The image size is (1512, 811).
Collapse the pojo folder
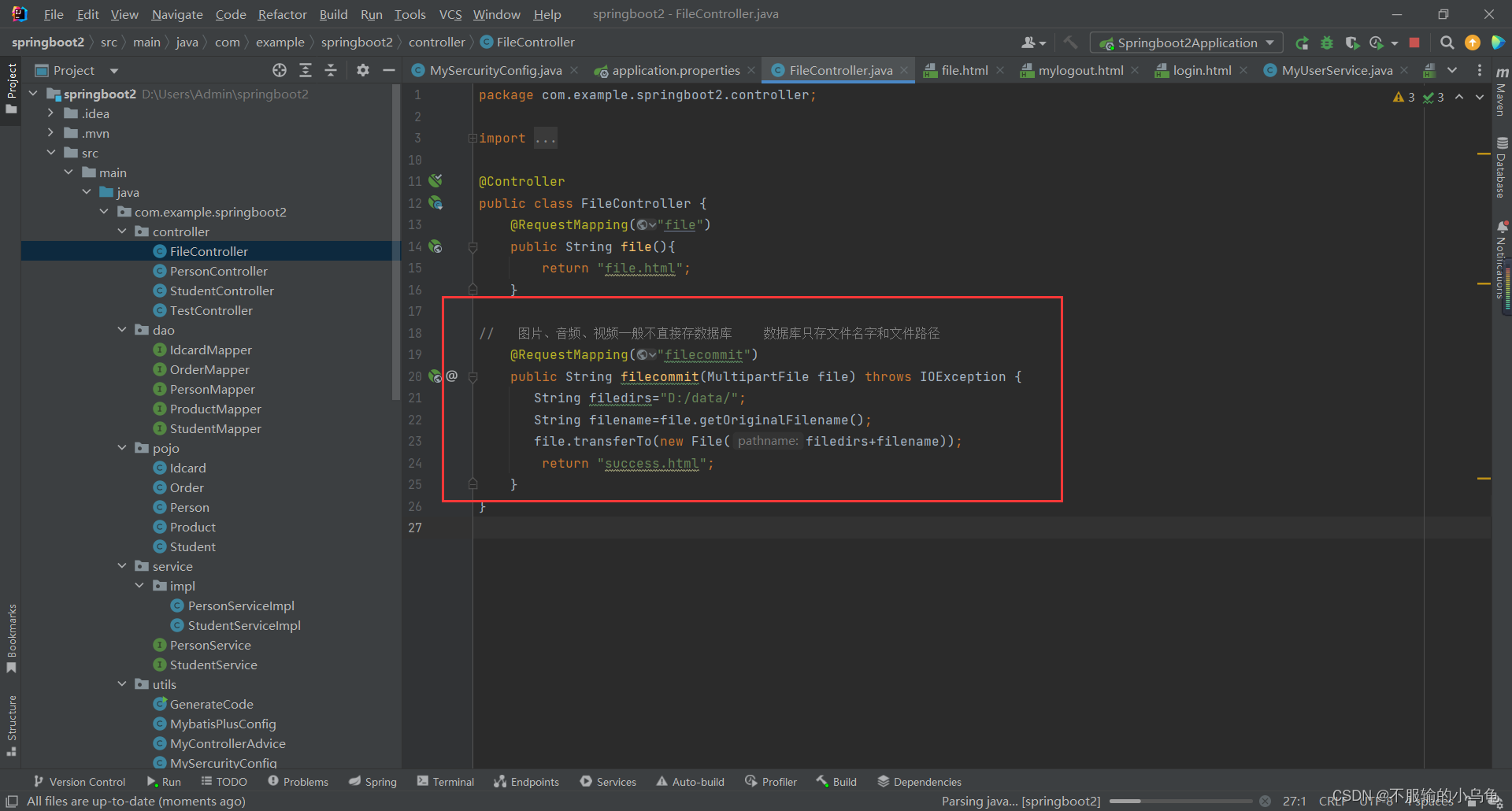(x=122, y=448)
